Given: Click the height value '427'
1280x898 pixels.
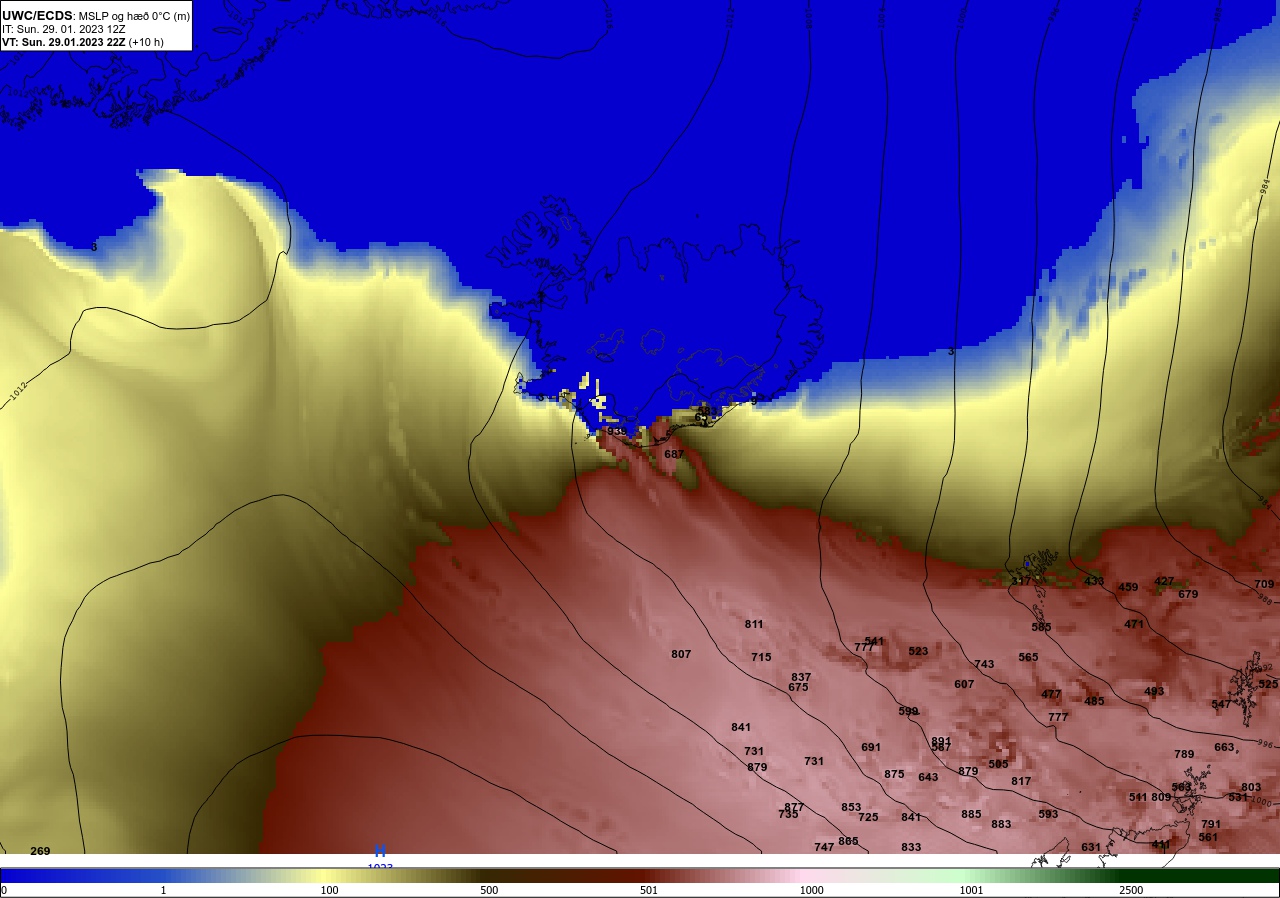Looking at the screenshot, I should [1164, 581].
